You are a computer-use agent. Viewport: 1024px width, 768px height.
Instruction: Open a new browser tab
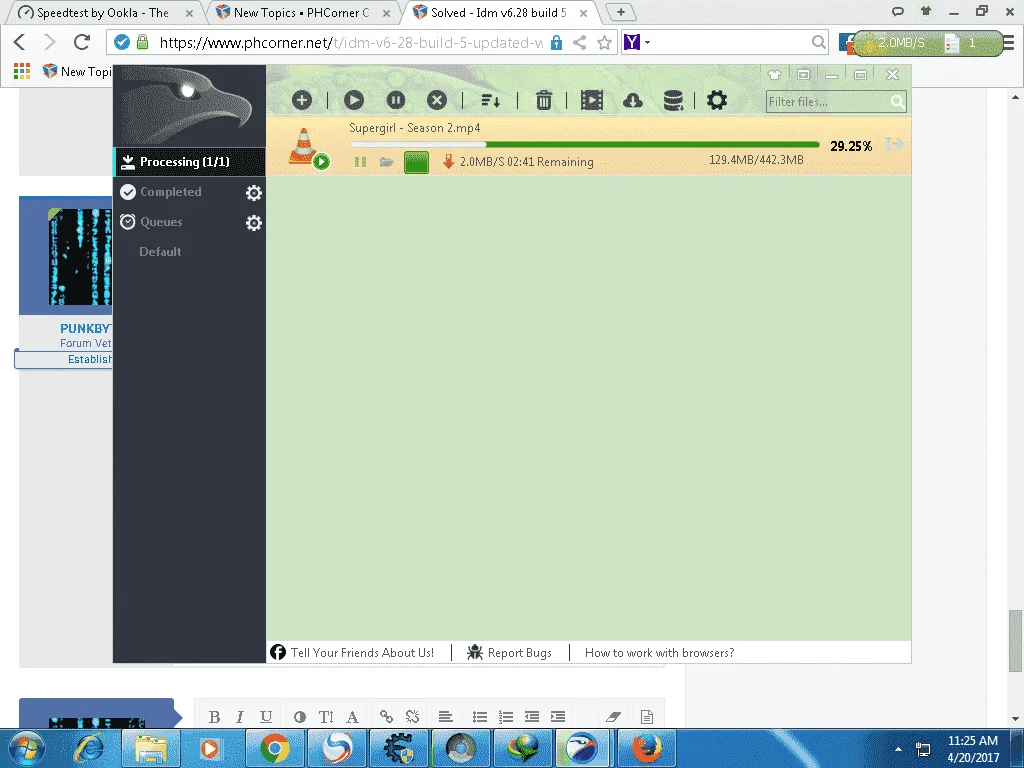620,12
